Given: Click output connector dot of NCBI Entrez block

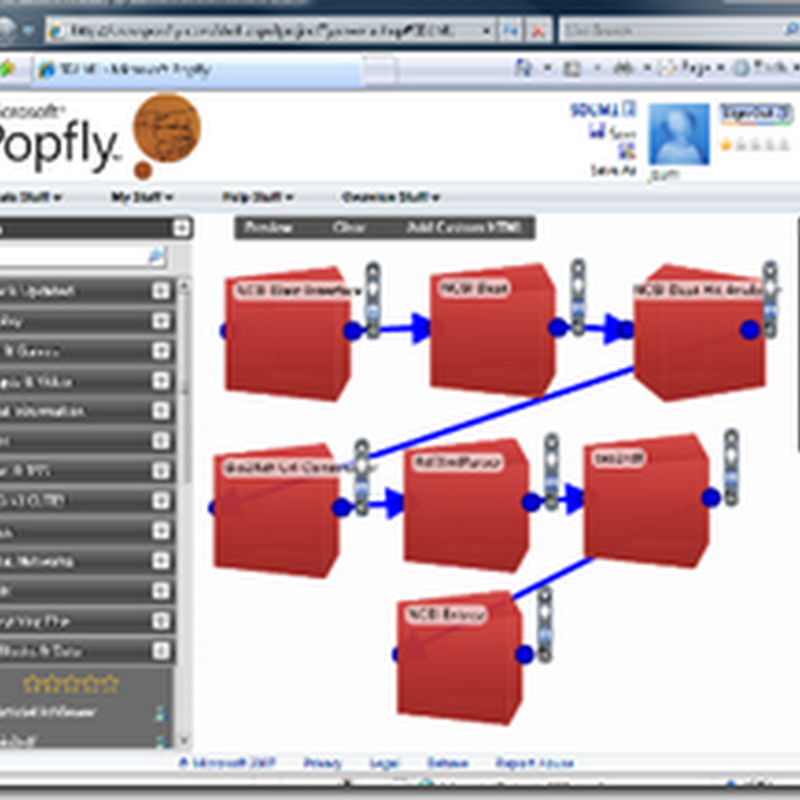Looking at the screenshot, I should 524,654.
